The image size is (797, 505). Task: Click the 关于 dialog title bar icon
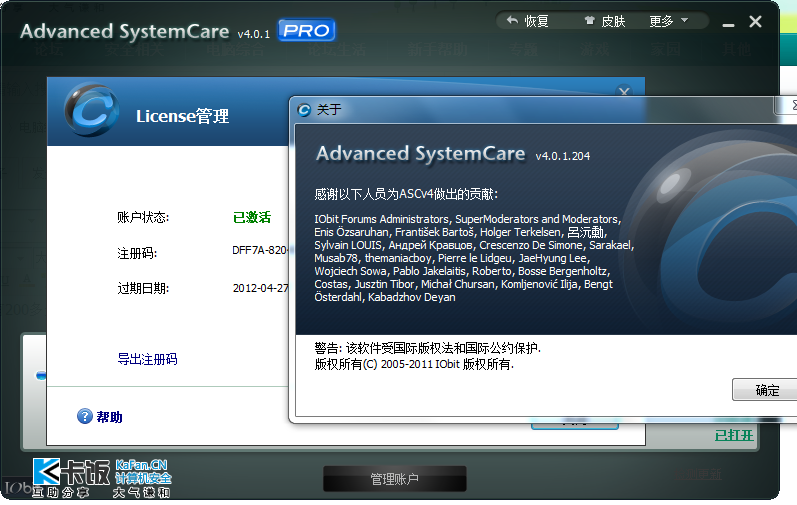click(x=304, y=110)
